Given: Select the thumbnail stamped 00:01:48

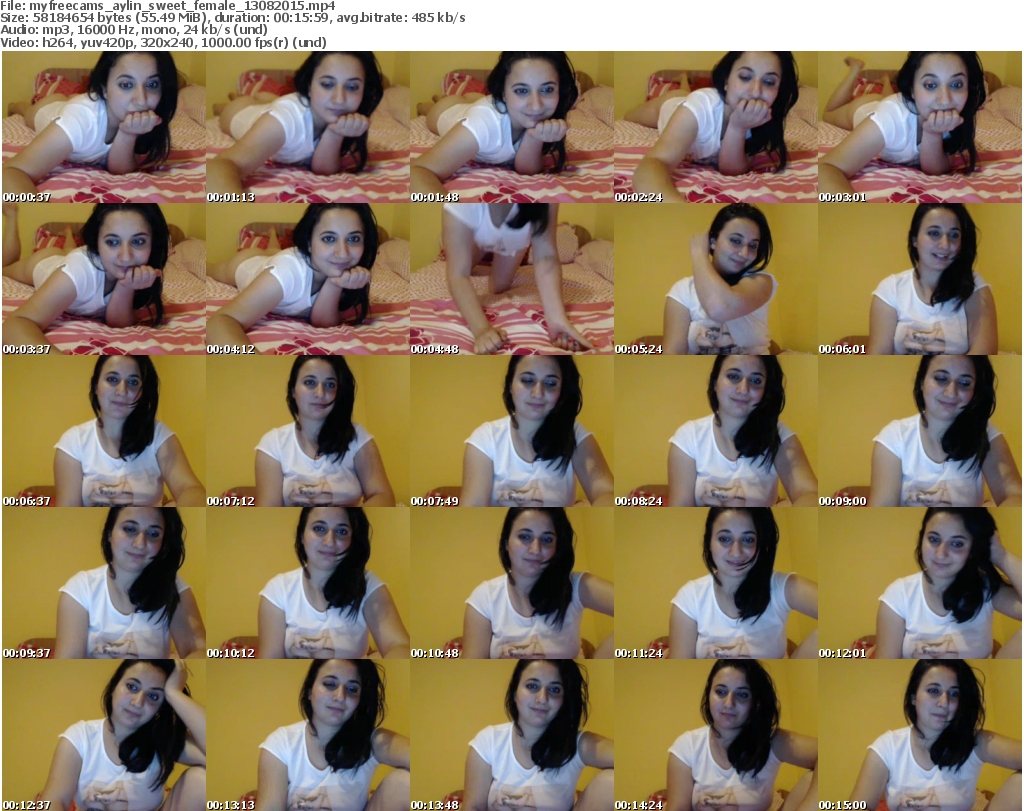Looking at the screenshot, I should click(511, 127).
